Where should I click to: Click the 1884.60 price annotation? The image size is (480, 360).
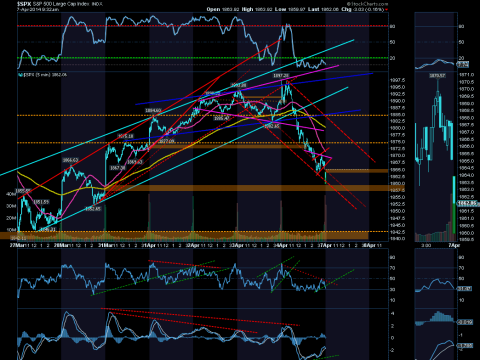pyautogui.click(x=153, y=110)
